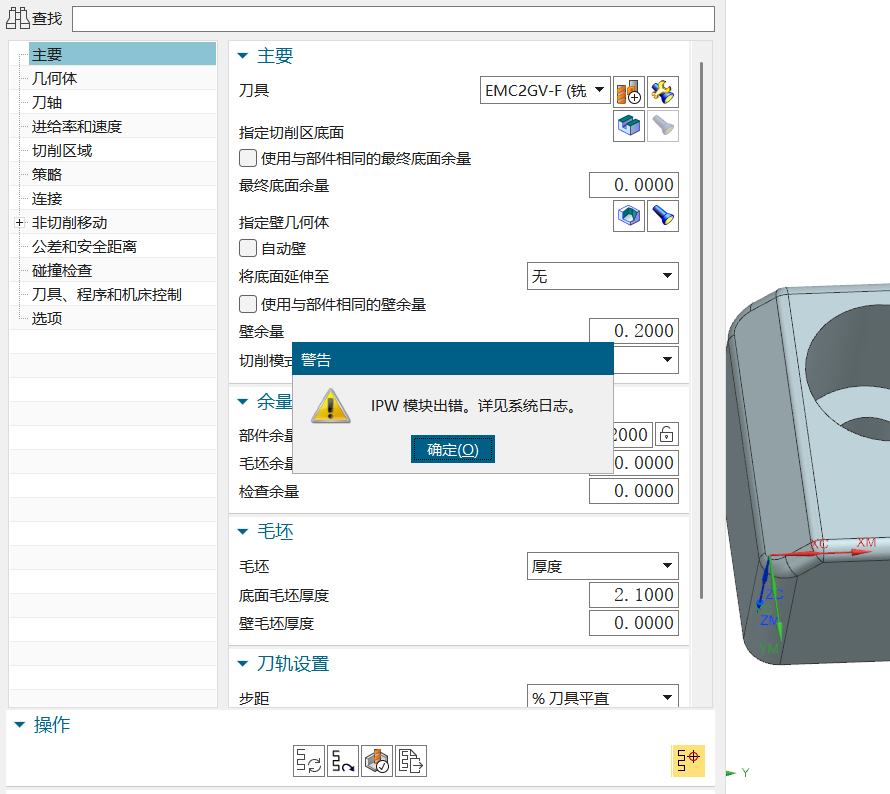Click the List tool path icon
The width and height of the screenshot is (890, 794).
point(411,761)
